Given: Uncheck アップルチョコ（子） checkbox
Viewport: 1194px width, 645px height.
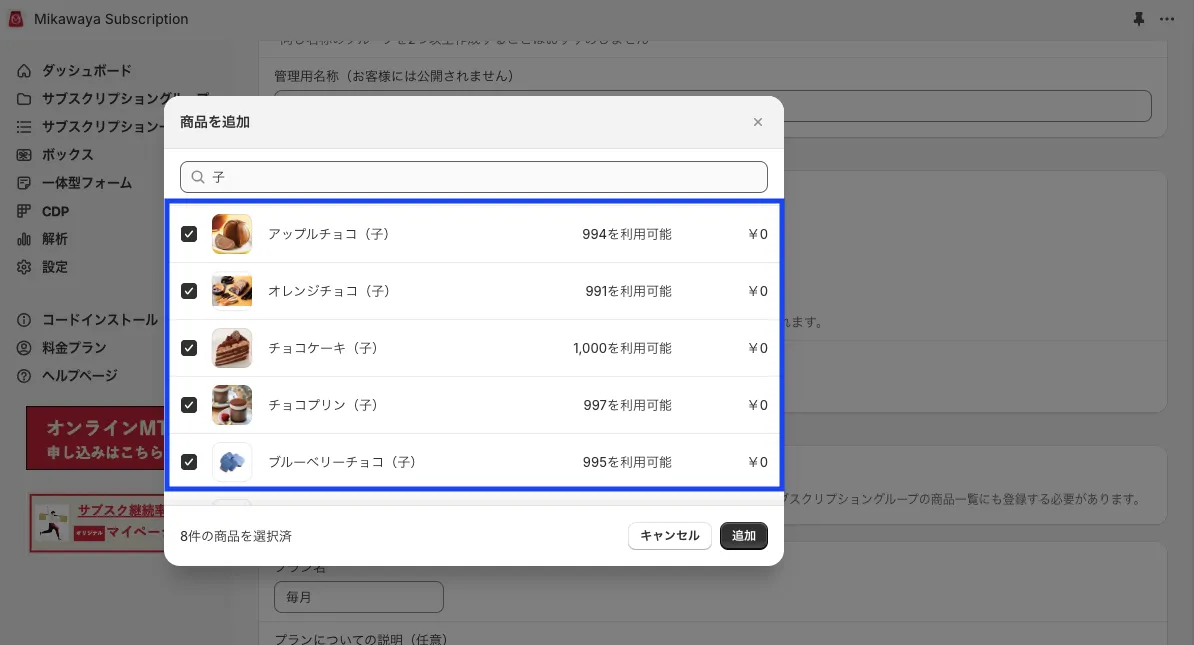Looking at the screenshot, I should 189,234.
